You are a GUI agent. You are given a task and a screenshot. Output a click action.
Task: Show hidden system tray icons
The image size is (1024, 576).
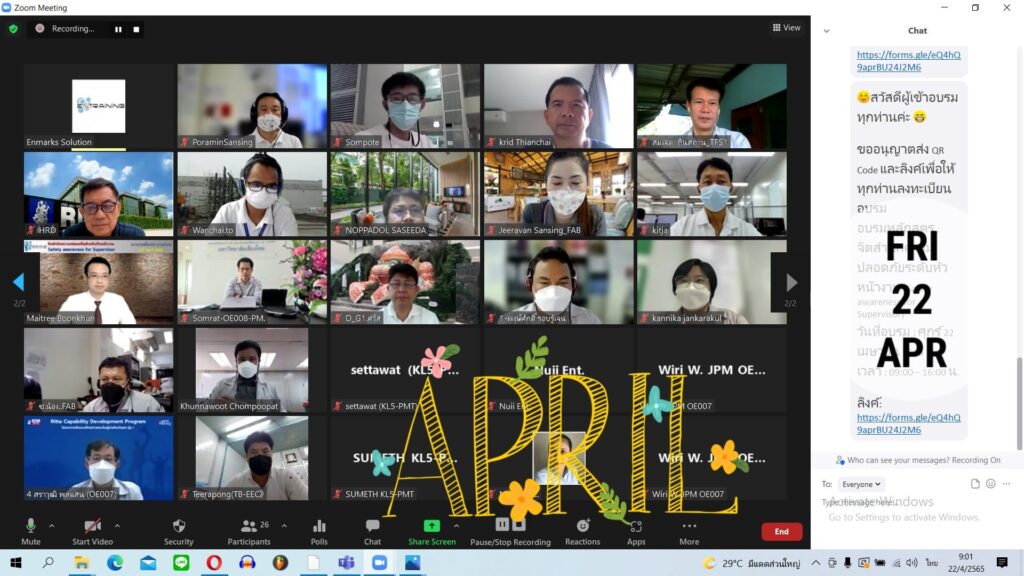coord(816,562)
